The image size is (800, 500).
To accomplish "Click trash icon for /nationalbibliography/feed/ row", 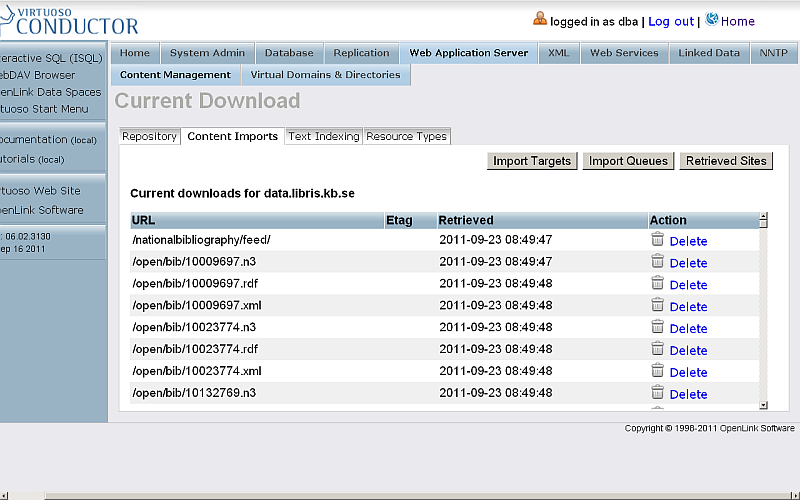I will coord(657,240).
